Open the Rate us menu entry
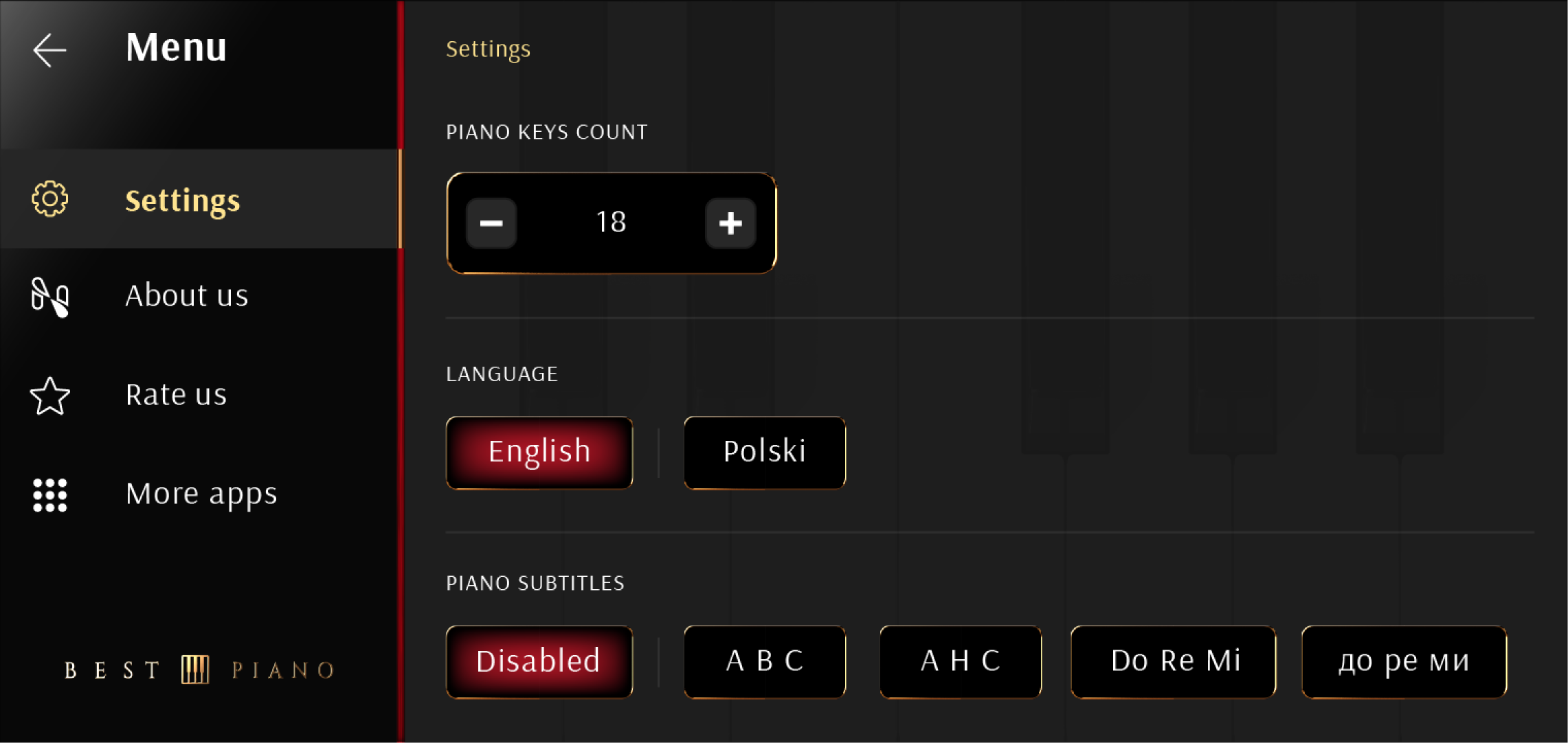1568x743 pixels. point(200,396)
